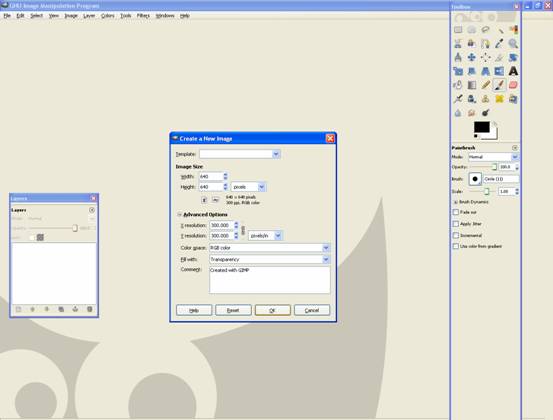Select the Smudge tool
553x420 pixels.
click(x=472, y=113)
